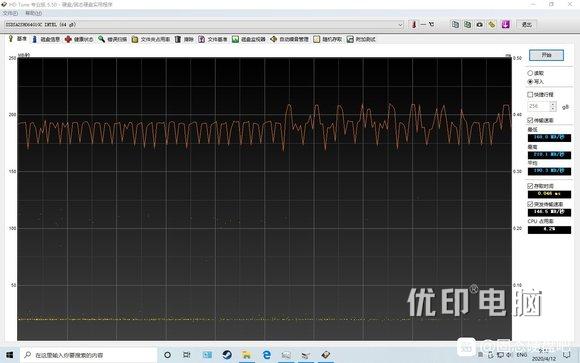Click the camera save screenshot icon
The height and width of the screenshot is (363, 580).
click(480, 24)
